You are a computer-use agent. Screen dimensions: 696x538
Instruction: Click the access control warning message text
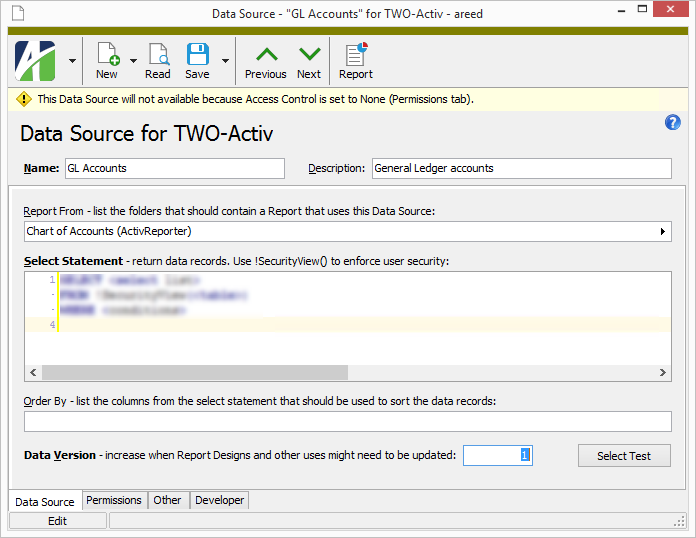pos(255,99)
